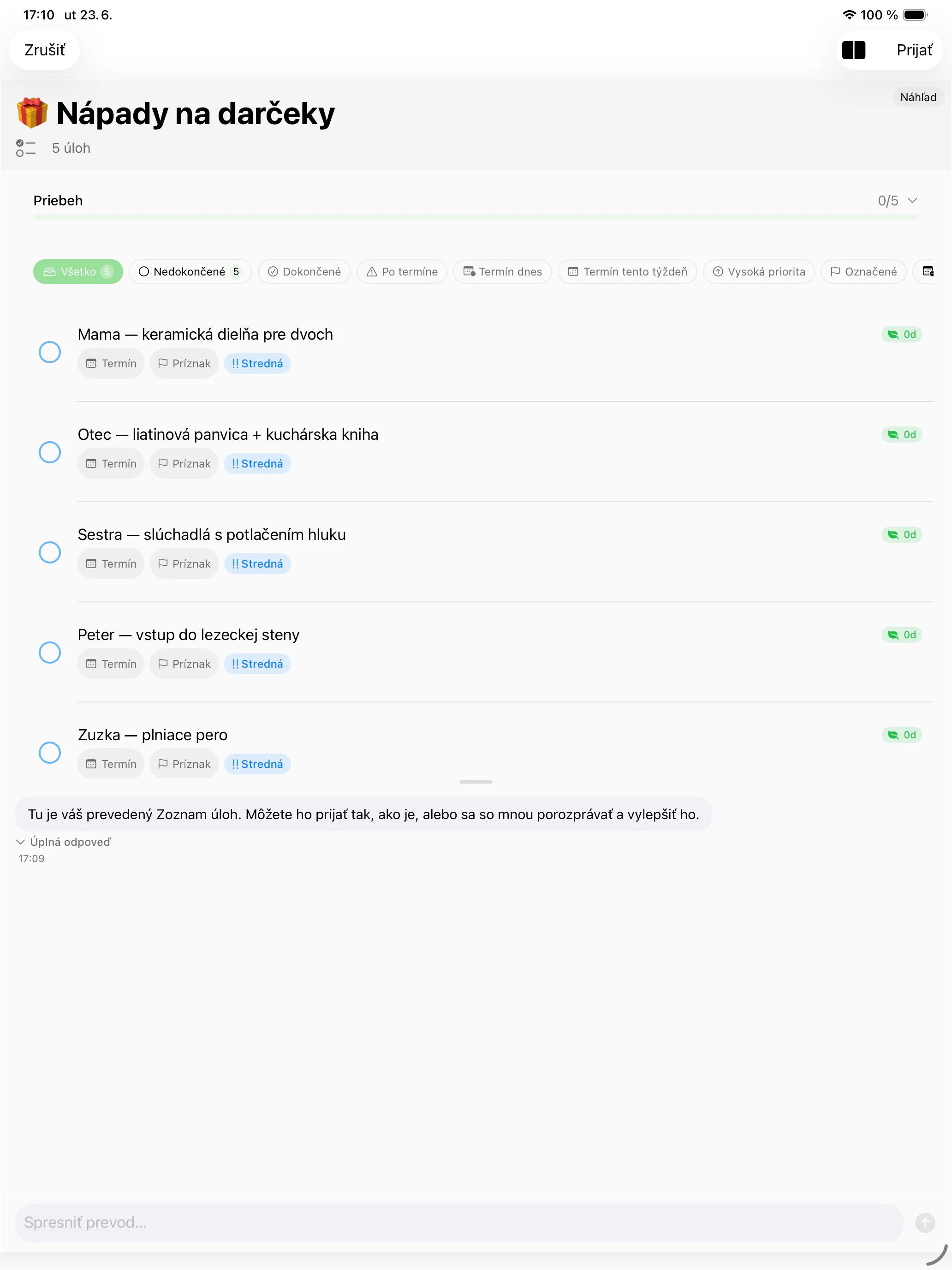This screenshot has width=952, height=1270.
Task: Click the gift emoji list icon
Action: [32, 113]
